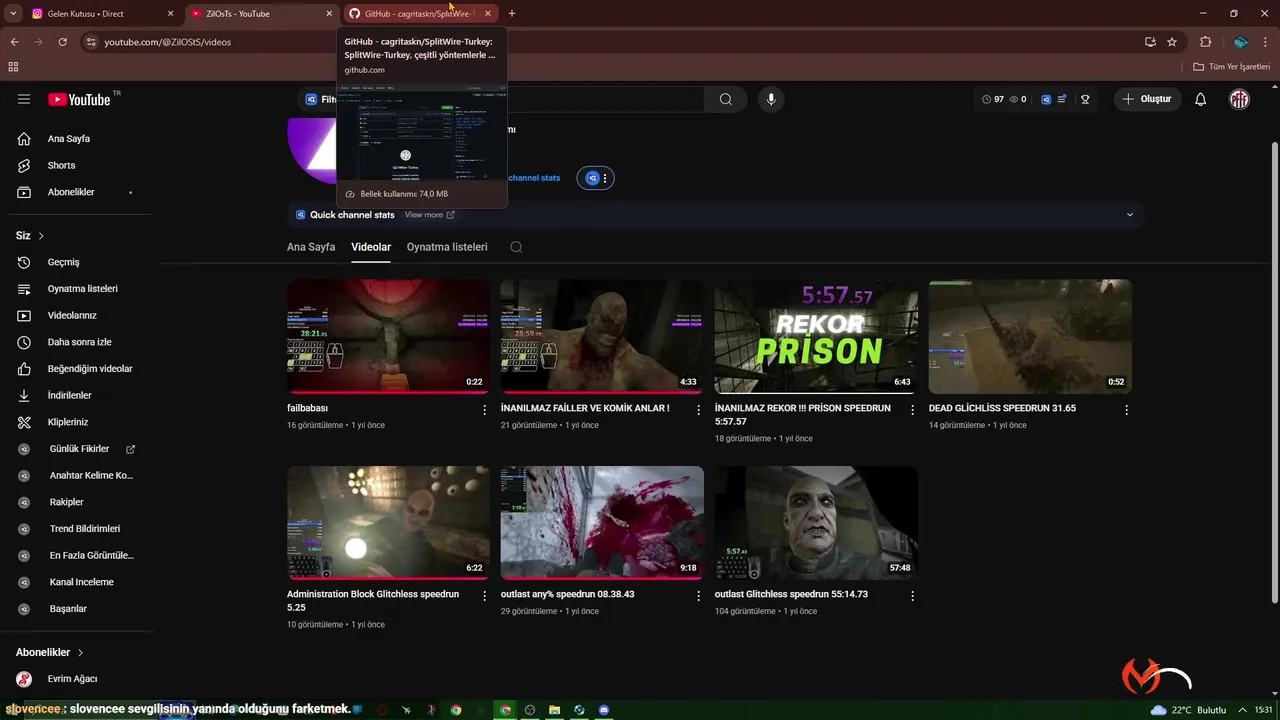Open options menu for failbabası video

click(x=485, y=410)
